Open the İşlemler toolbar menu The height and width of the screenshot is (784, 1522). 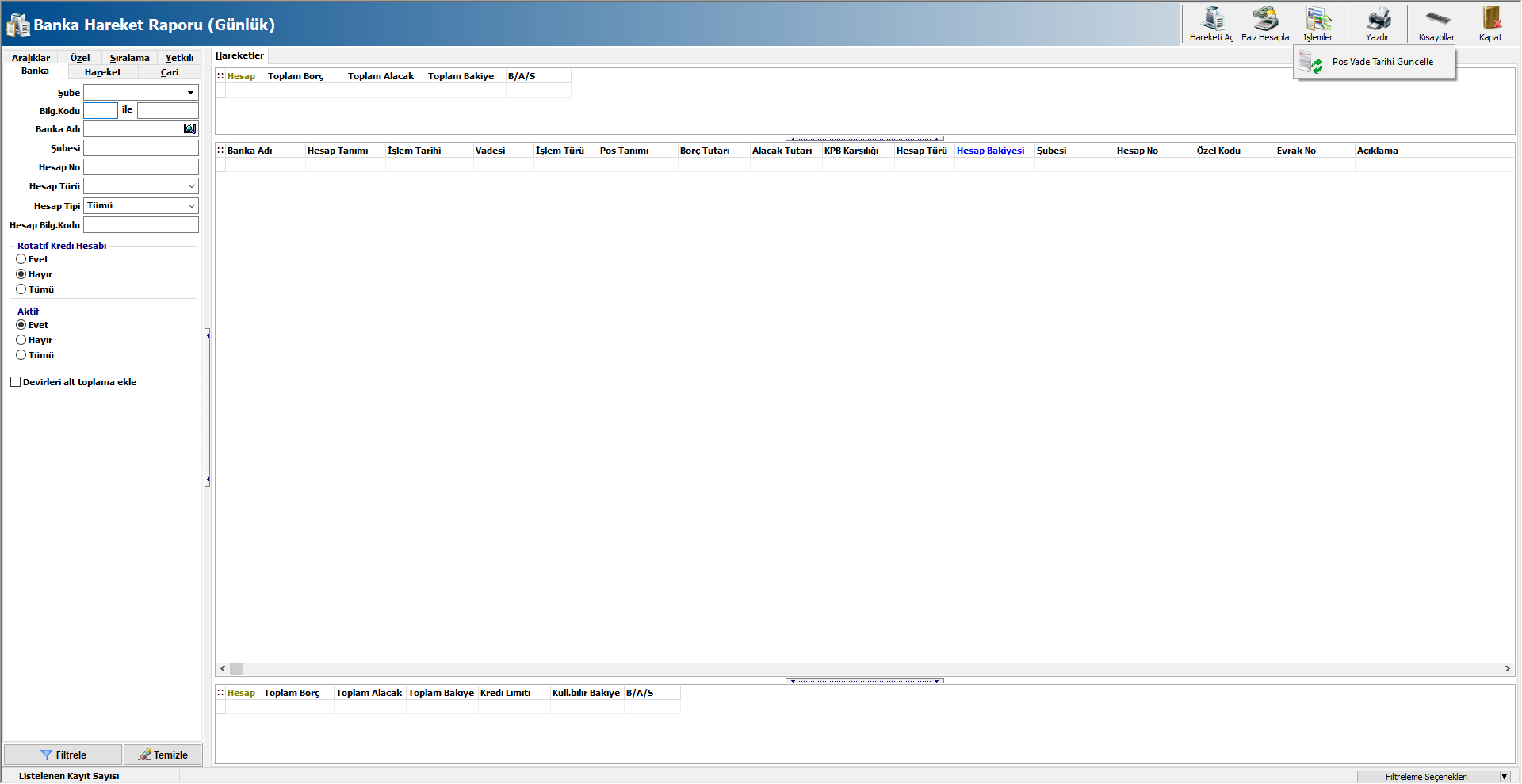1317,19
